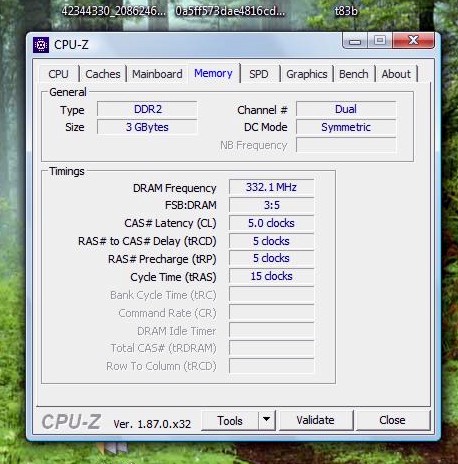Show the About tab
Viewport: 458px width, 464px height.
(396, 74)
